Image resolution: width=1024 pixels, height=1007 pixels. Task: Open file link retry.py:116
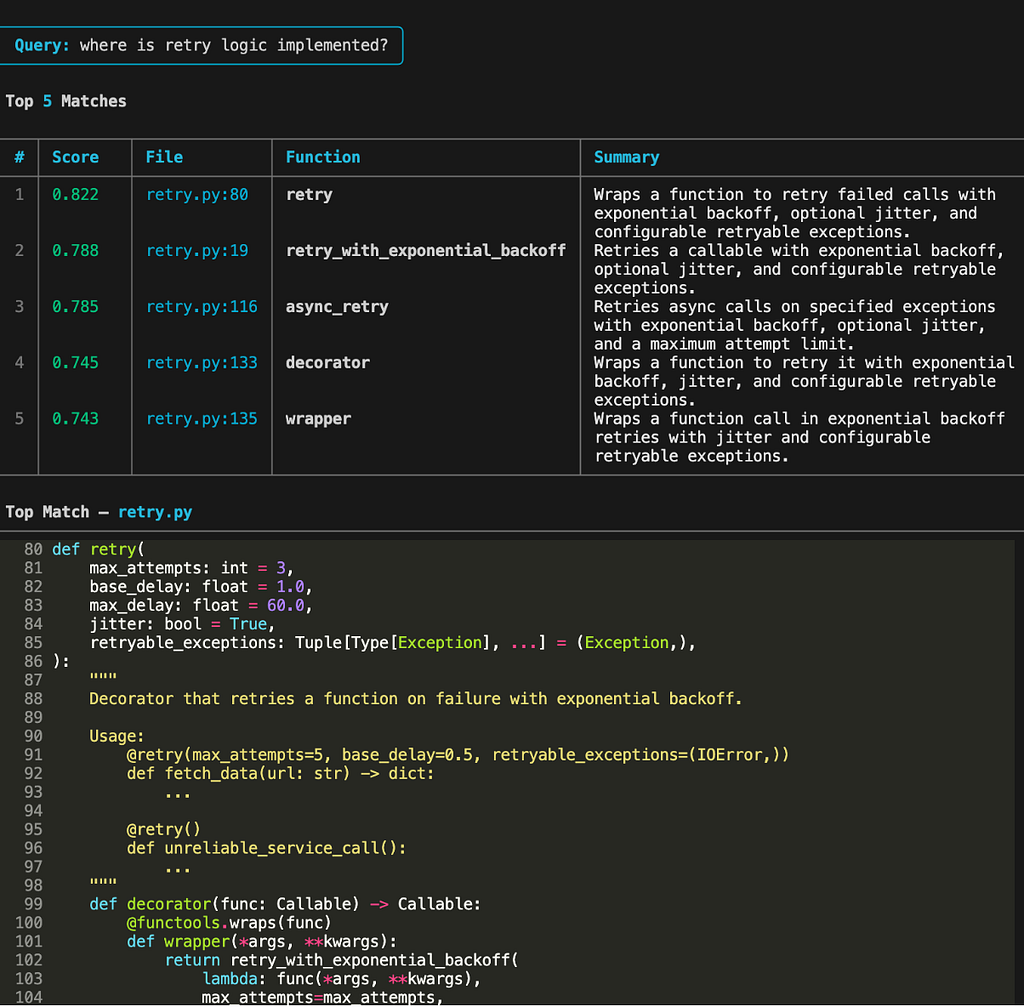click(202, 307)
